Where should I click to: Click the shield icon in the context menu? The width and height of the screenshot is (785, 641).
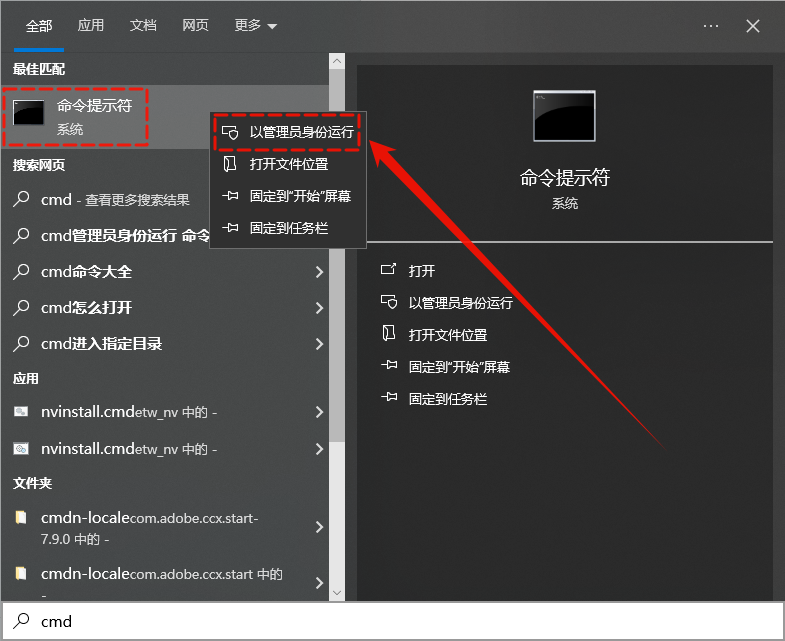230,133
